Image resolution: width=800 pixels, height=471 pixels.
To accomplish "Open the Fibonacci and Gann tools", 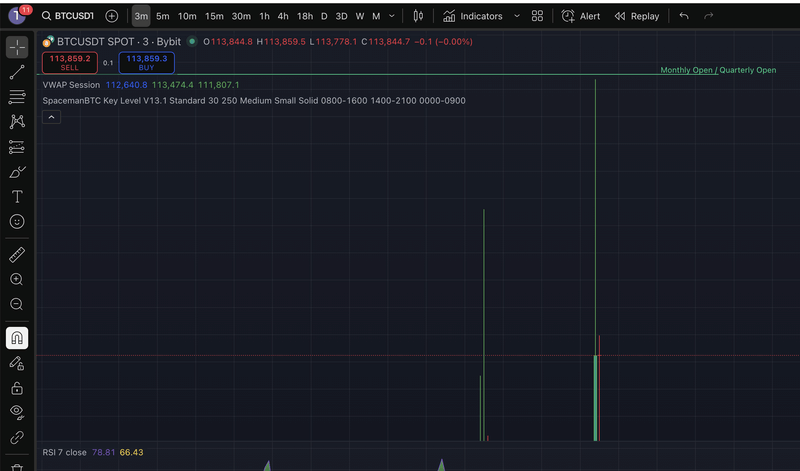I will point(17,96).
